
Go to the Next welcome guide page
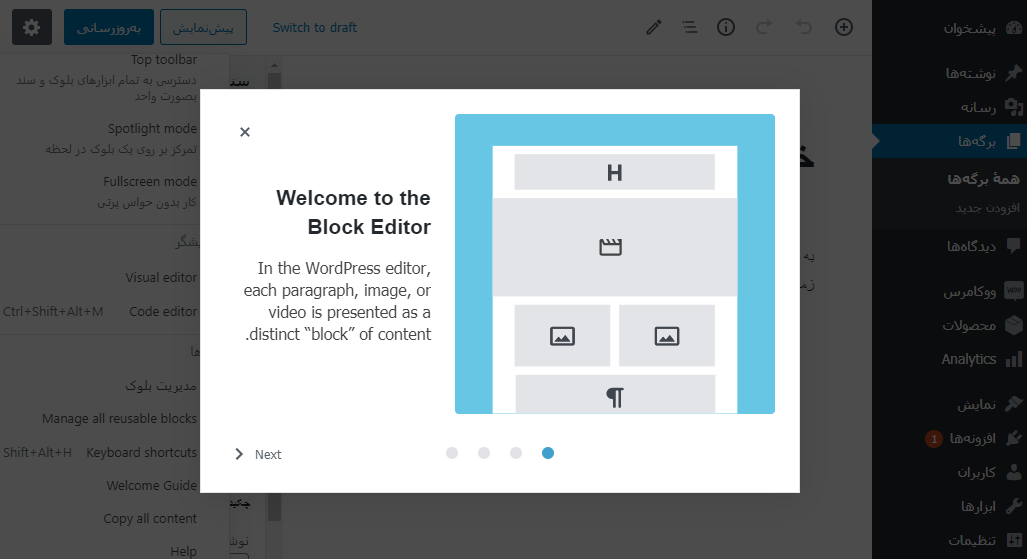click(x=258, y=454)
